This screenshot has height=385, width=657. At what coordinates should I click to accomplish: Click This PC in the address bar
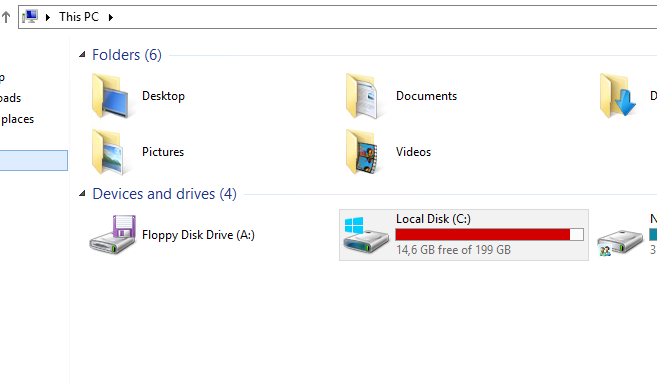[79, 17]
